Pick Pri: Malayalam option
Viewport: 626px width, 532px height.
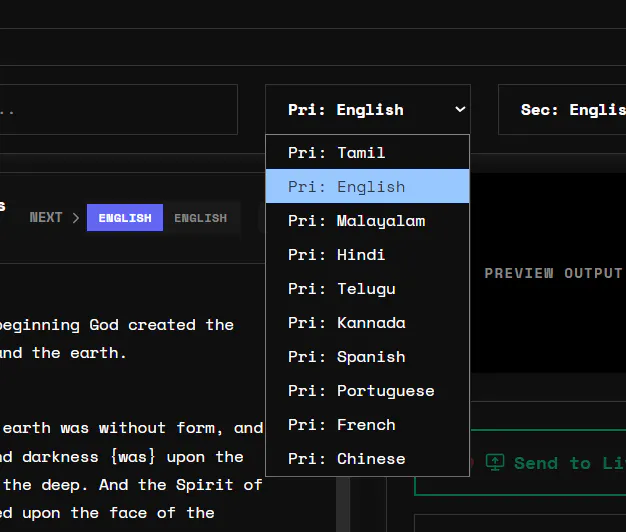click(367, 220)
